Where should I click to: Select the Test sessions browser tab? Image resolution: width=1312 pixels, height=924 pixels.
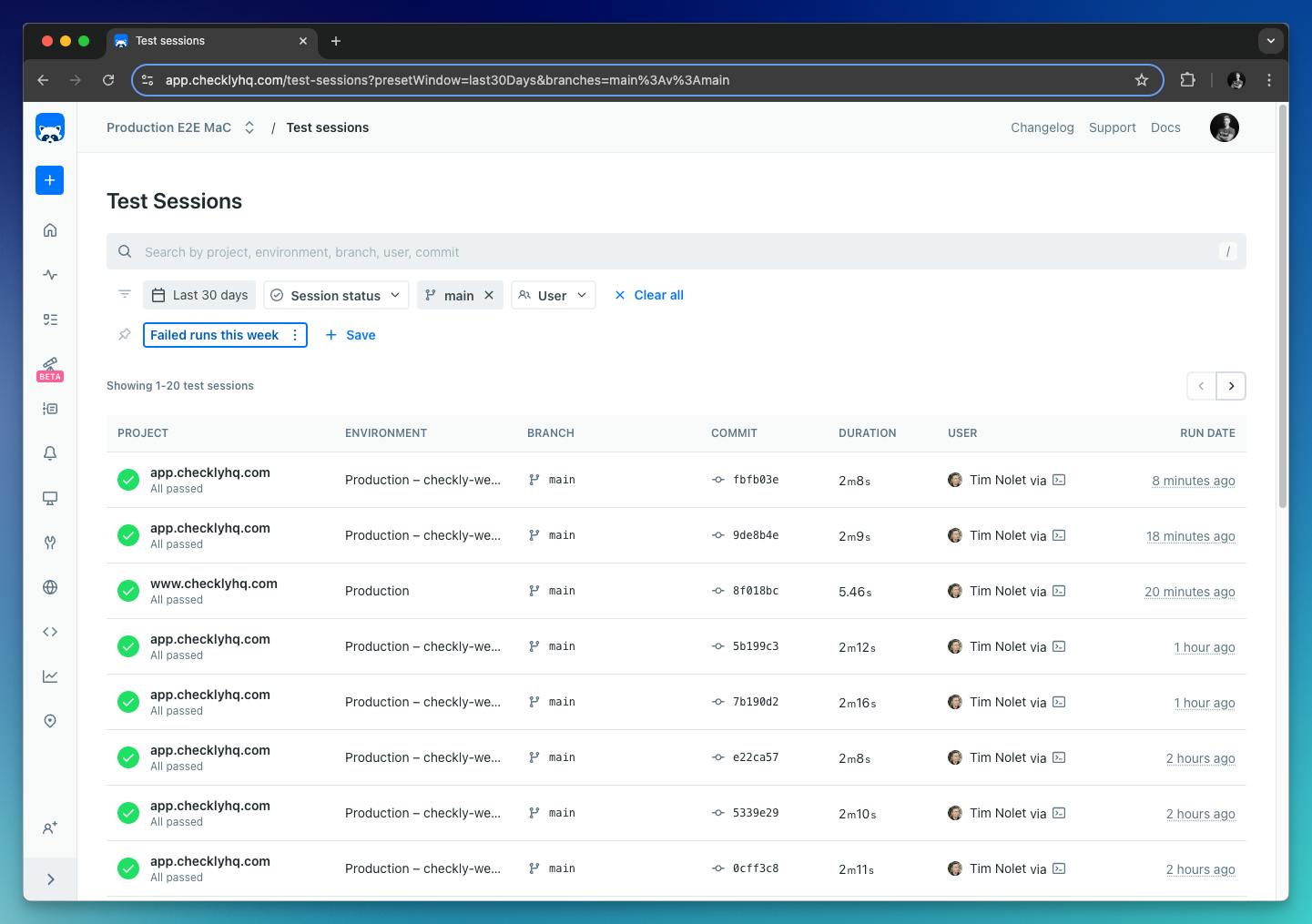coord(211,41)
